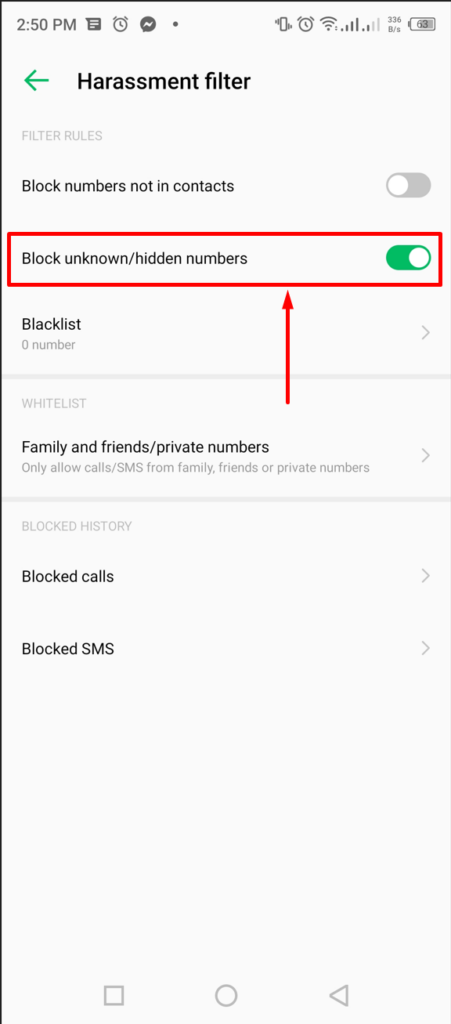Select Family and friends/private numbers
Viewport: 451px width, 1024px height.
tap(225, 456)
